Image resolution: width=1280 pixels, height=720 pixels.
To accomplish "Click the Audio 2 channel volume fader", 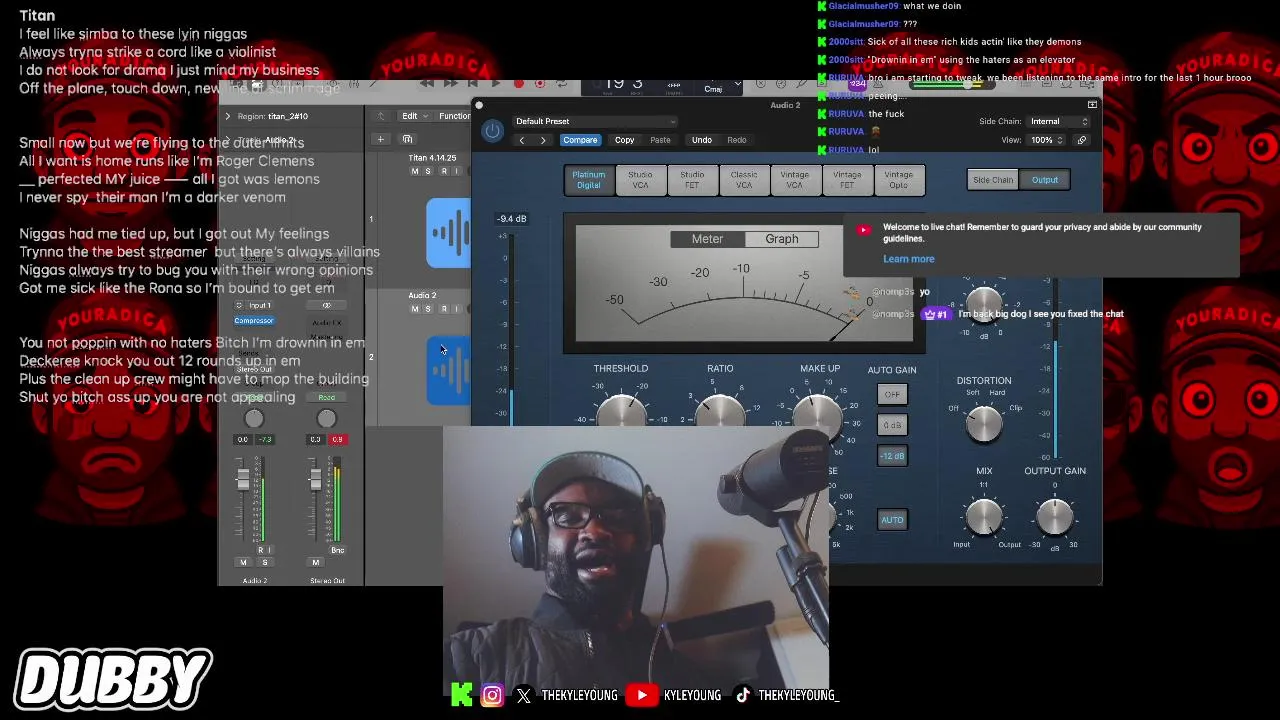I will [x=242, y=481].
